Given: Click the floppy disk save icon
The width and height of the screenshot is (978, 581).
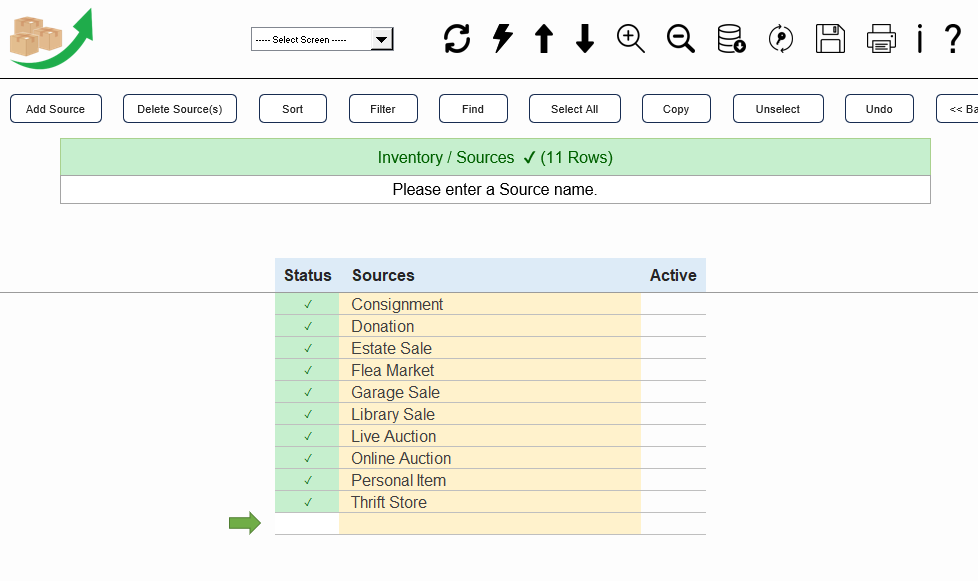Looking at the screenshot, I should pyautogui.click(x=830, y=39).
